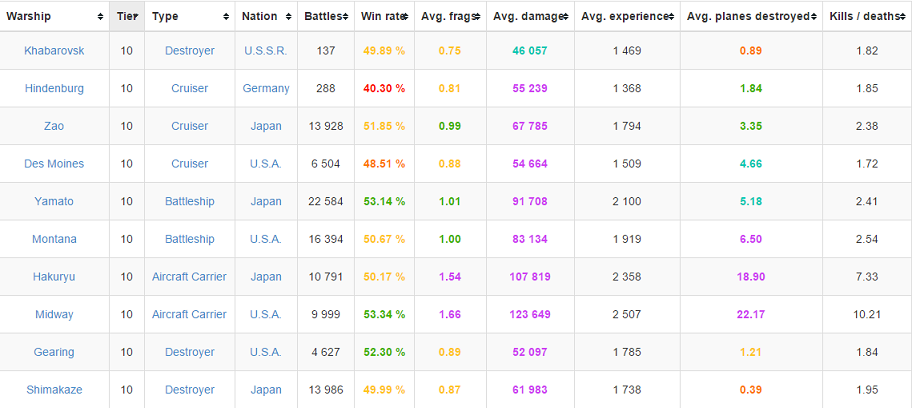Sort table by Avg. damage header
912x408 pixels.
tap(530, 16)
